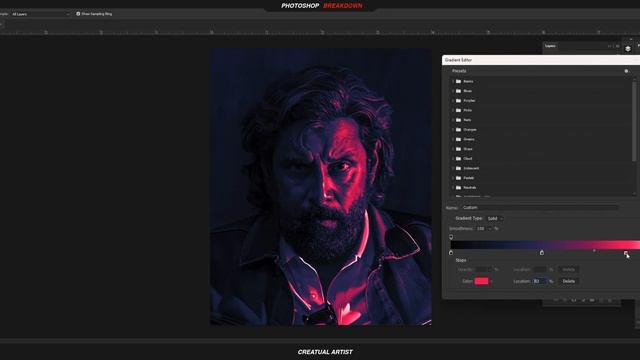Open the Smoothness value dropdown arrow
The width and height of the screenshot is (640, 360).
click(489, 229)
